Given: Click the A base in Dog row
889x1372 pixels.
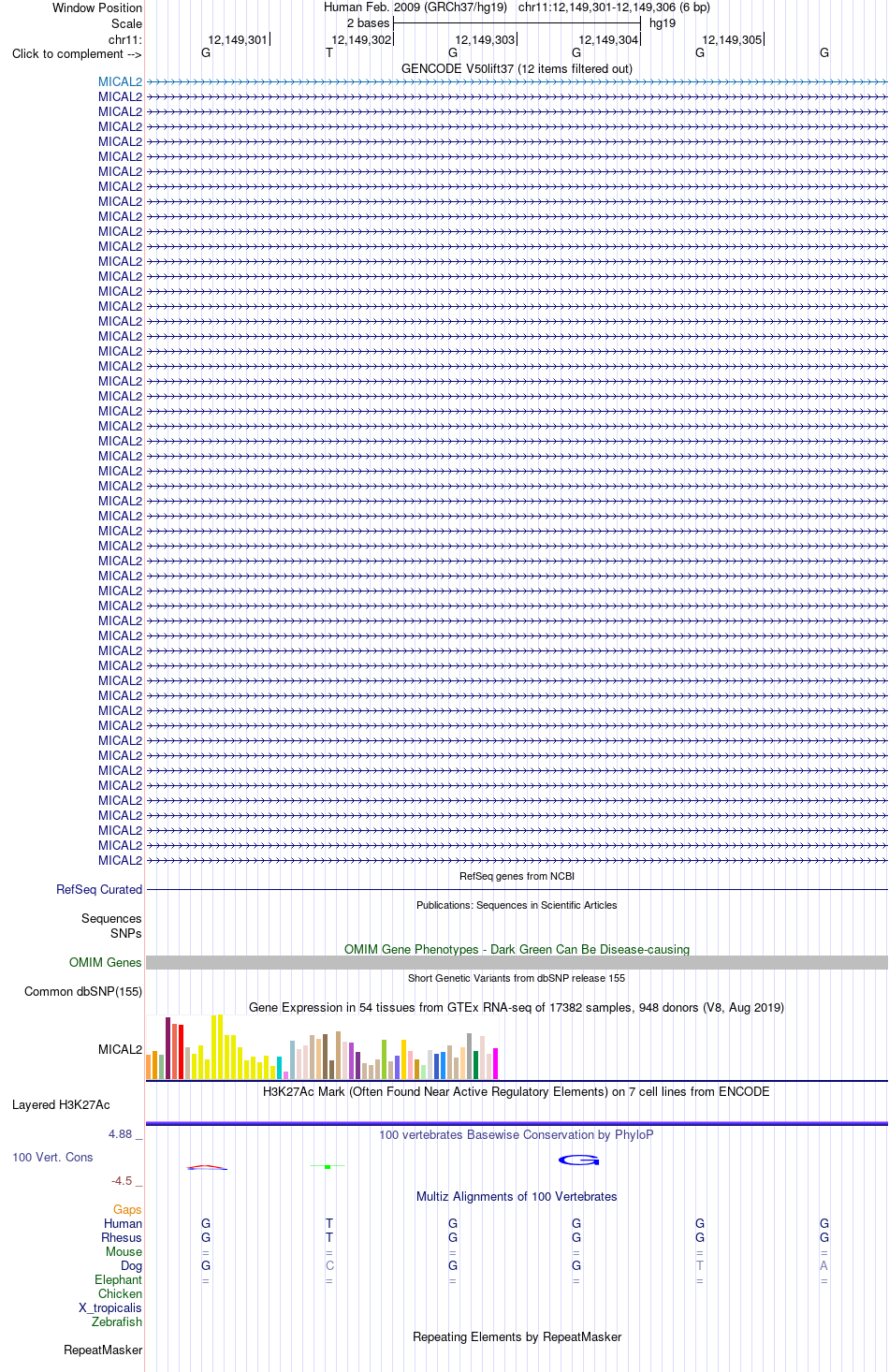Looking at the screenshot, I should (823, 1265).
